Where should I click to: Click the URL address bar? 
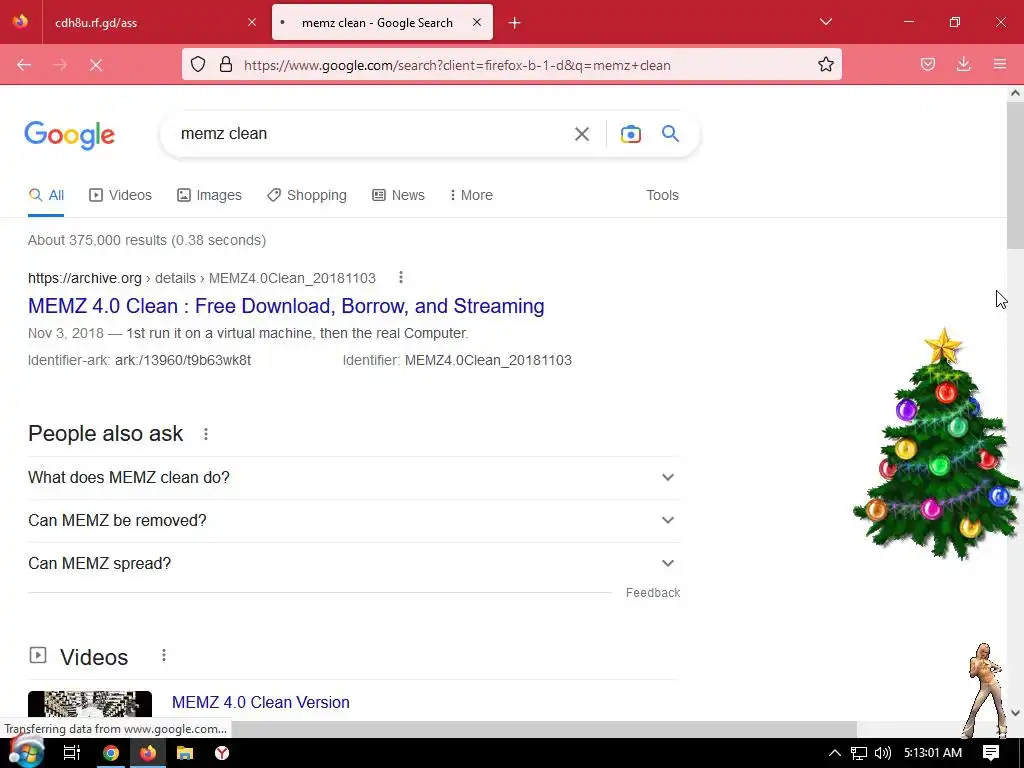511,65
